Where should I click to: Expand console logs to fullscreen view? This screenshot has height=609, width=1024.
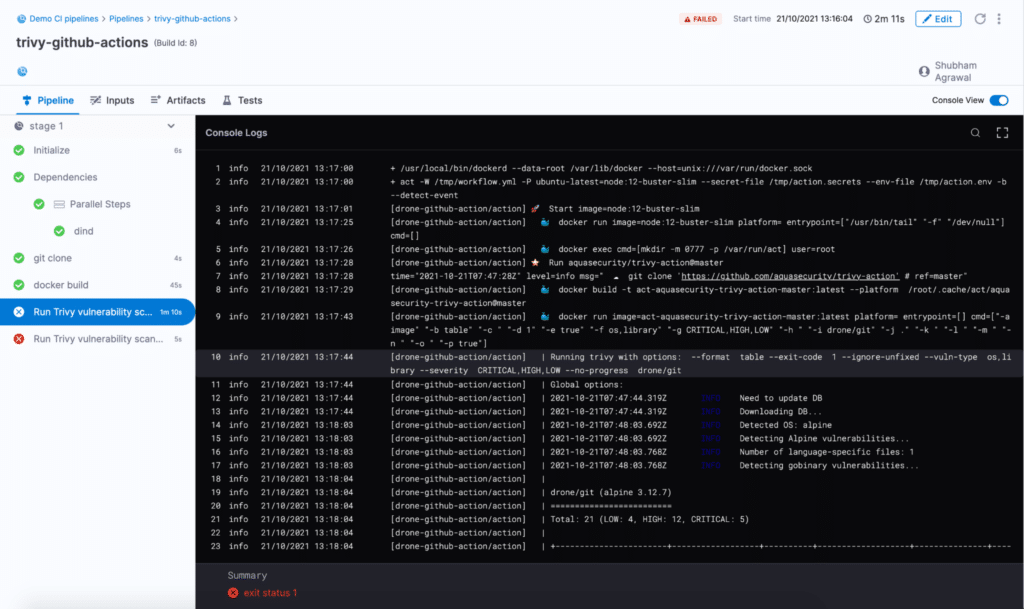pos(1002,132)
